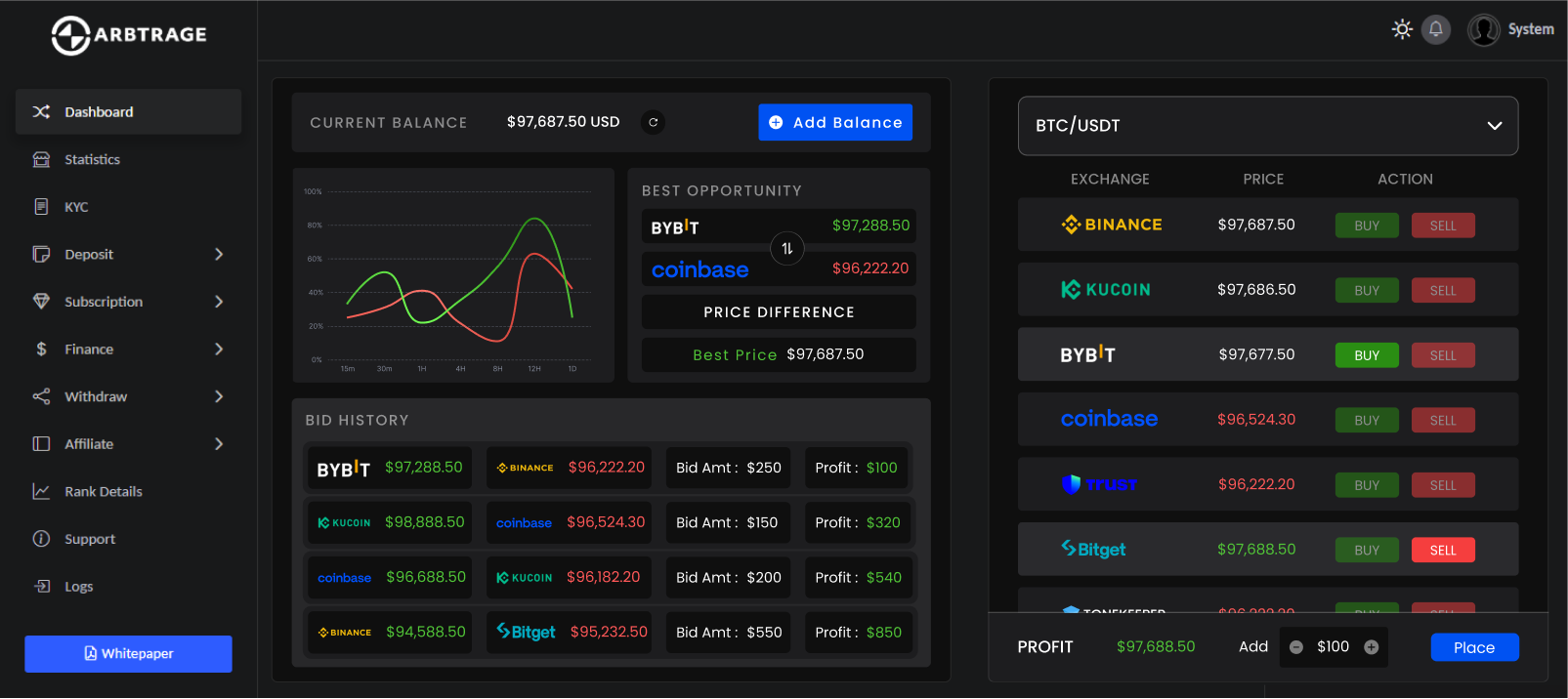Increase amount with the plus icon
Viewport: 1568px width, 699px height.
pos(1371,647)
